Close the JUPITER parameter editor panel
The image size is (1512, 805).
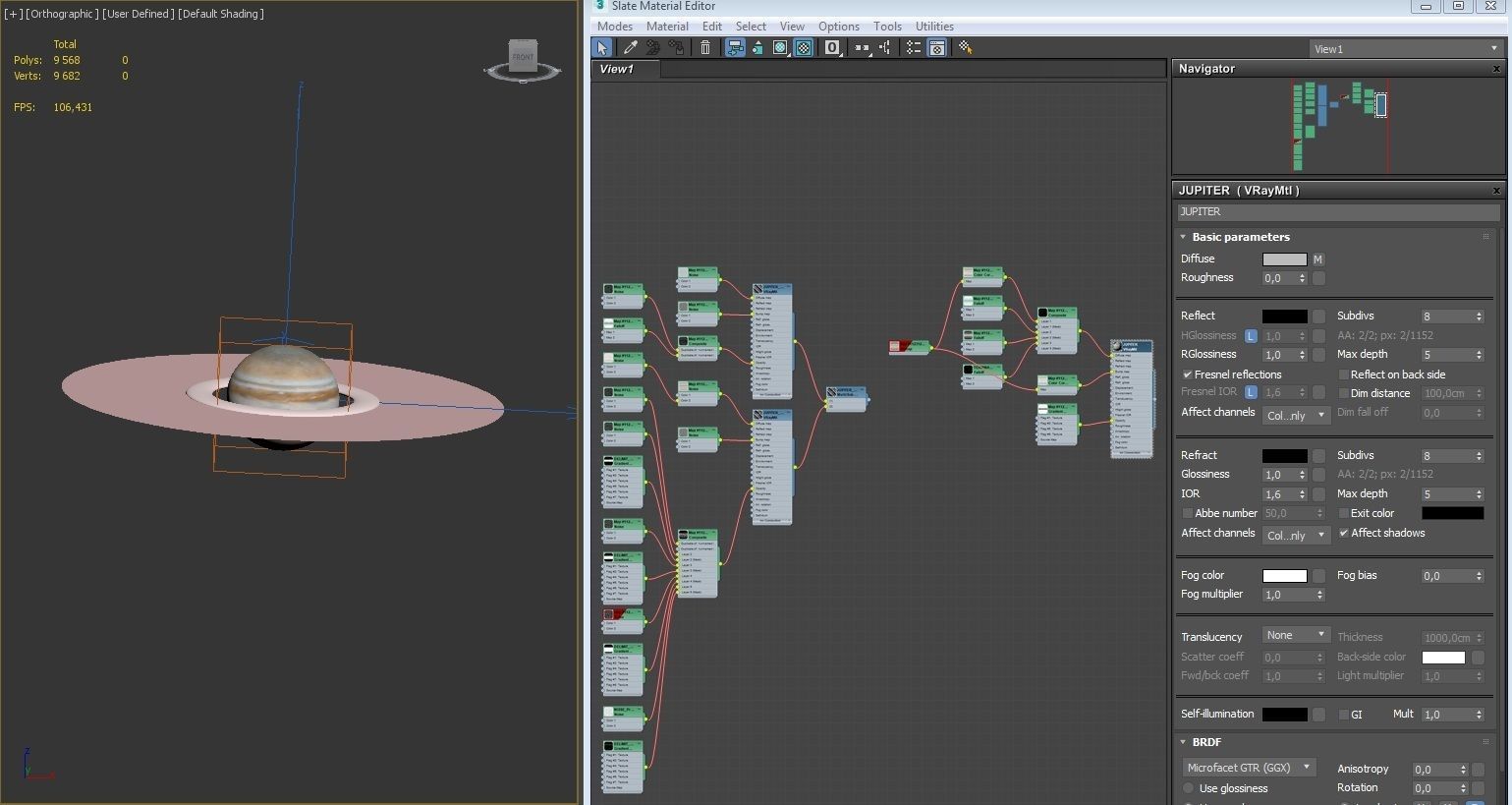coord(1496,191)
